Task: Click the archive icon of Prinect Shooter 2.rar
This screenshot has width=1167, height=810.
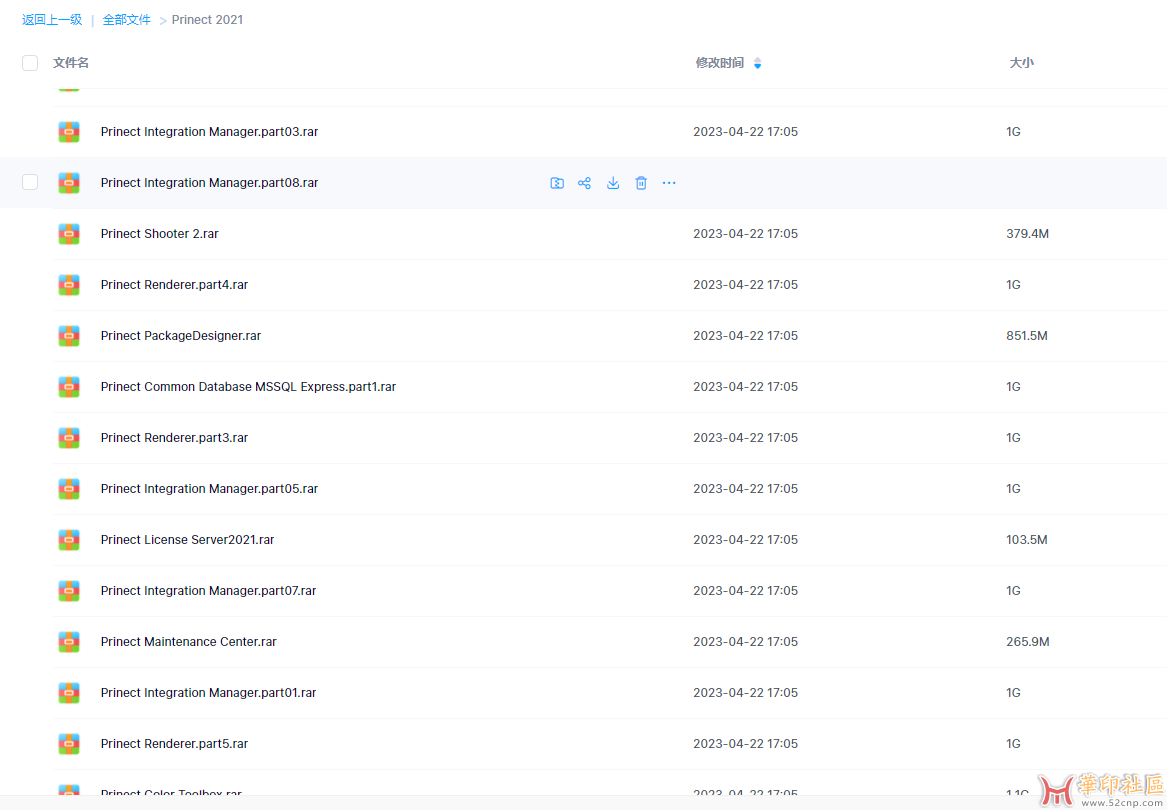Action: click(x=69, y=234)
